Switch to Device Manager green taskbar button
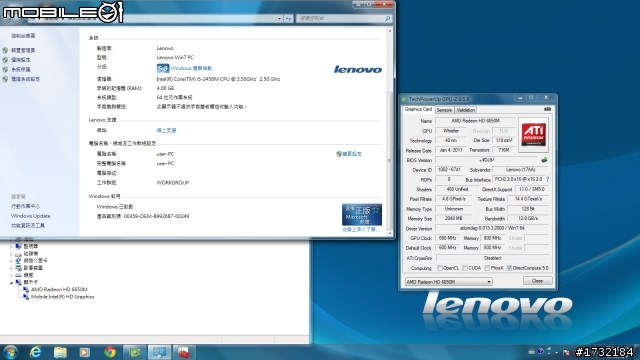 pyautogui.click(x=135, y=352)
